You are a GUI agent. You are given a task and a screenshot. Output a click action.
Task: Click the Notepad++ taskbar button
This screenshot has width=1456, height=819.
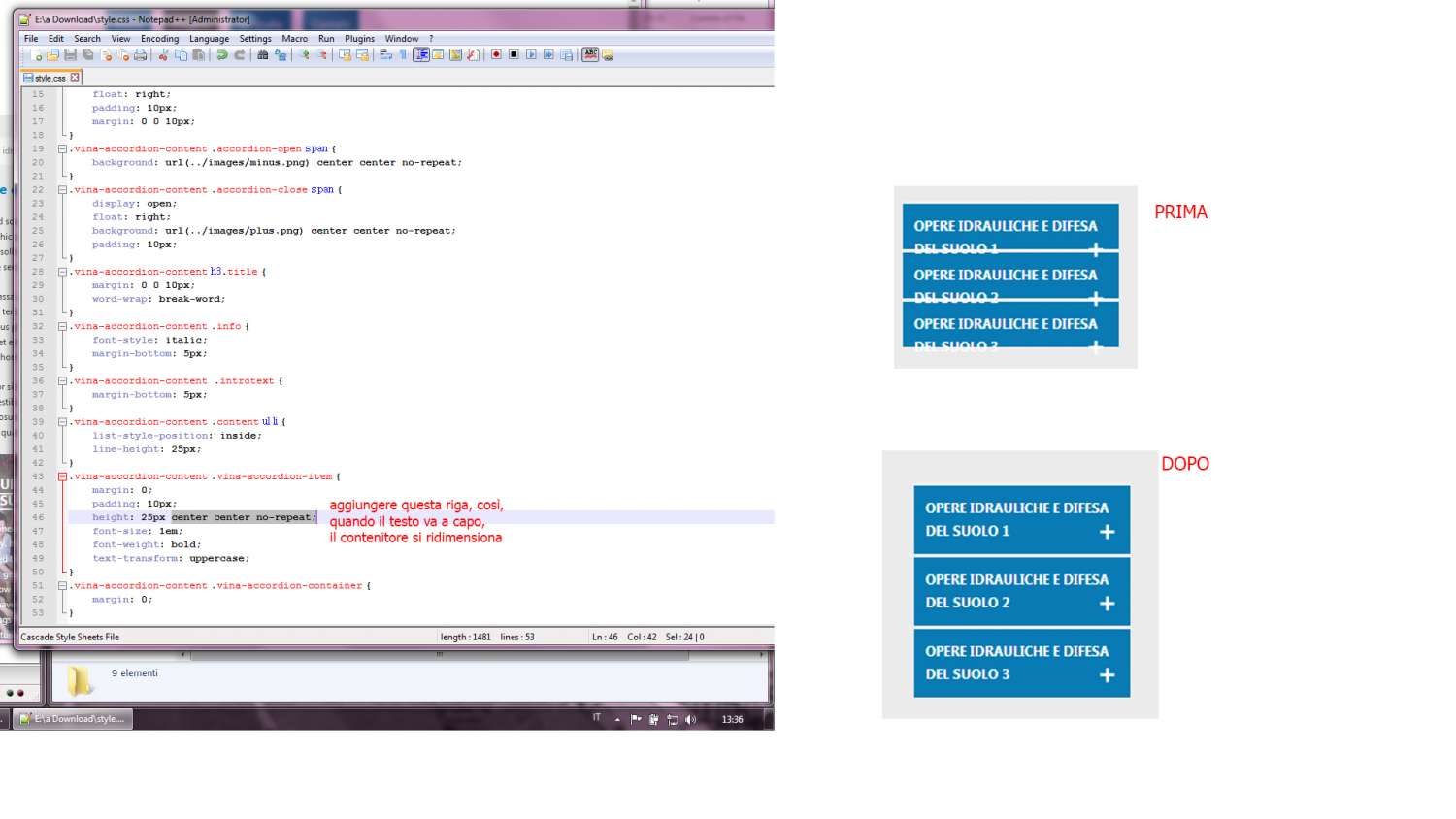click(x=74, y=719)
